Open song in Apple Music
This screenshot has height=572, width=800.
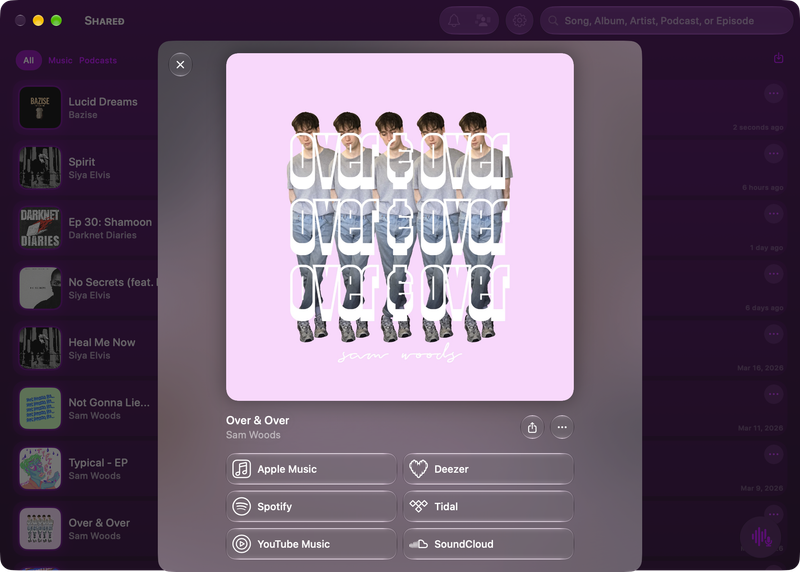pyautogui.click(x=311, y=469)
